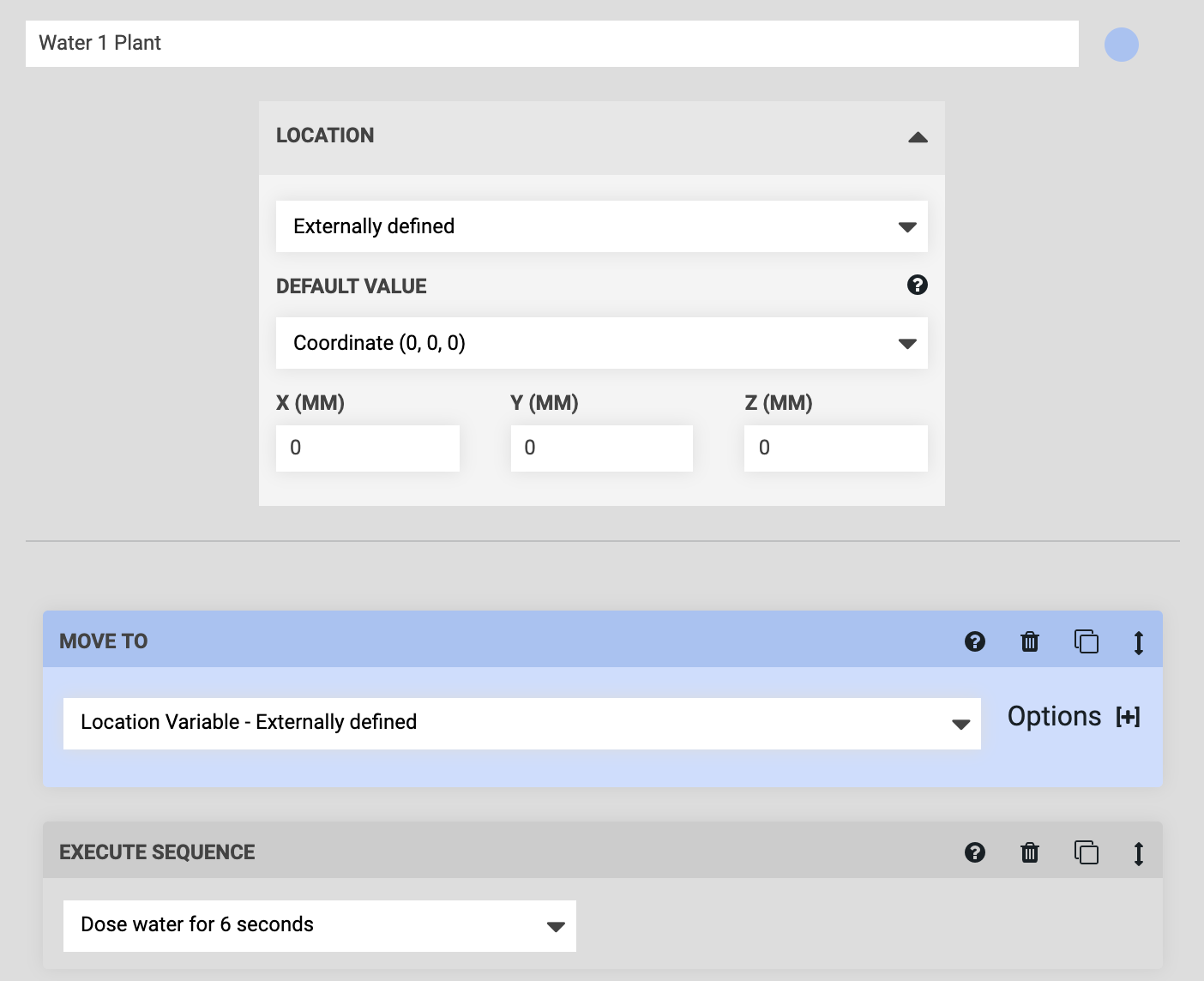Click Execute Sequence drag handle icon

1138,853
